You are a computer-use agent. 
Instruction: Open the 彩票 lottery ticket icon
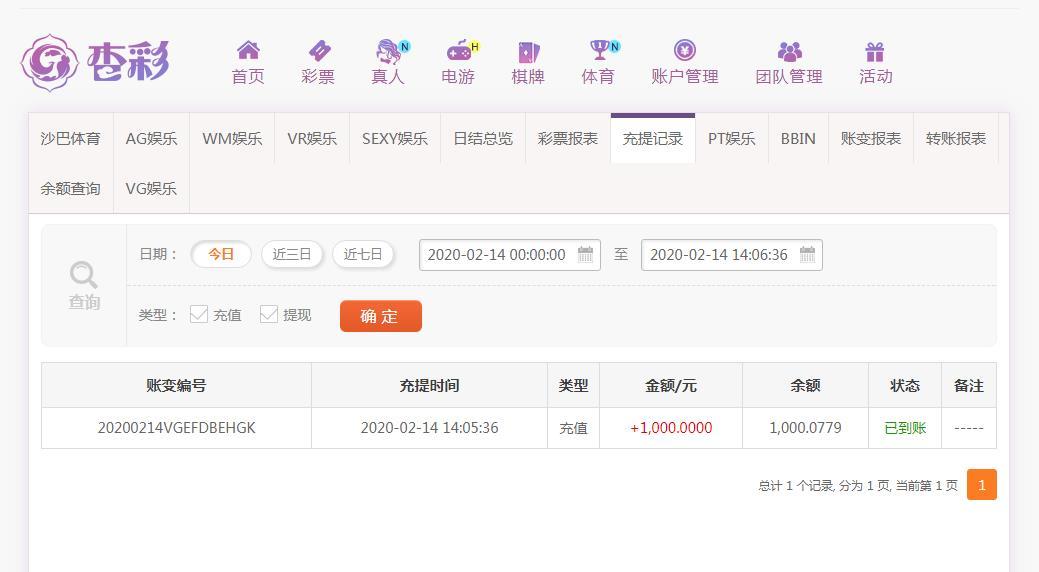(x=319, y=50)
